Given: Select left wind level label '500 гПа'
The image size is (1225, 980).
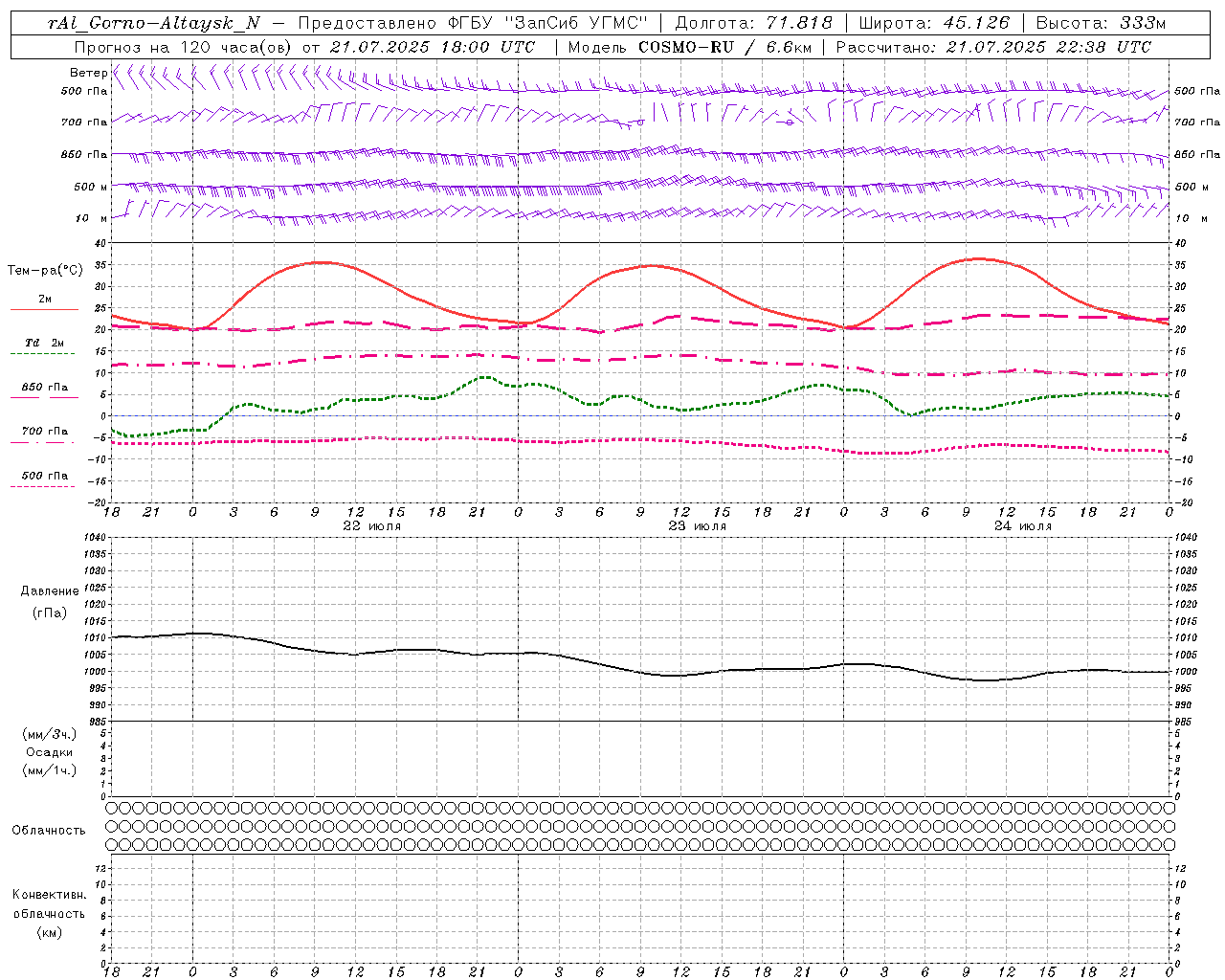Looking at the screenshot, I should (84, 91).
